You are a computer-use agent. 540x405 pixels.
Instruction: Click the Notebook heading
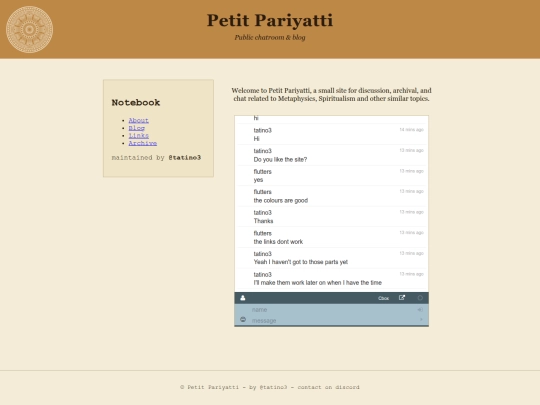click(x=136, y=102)
